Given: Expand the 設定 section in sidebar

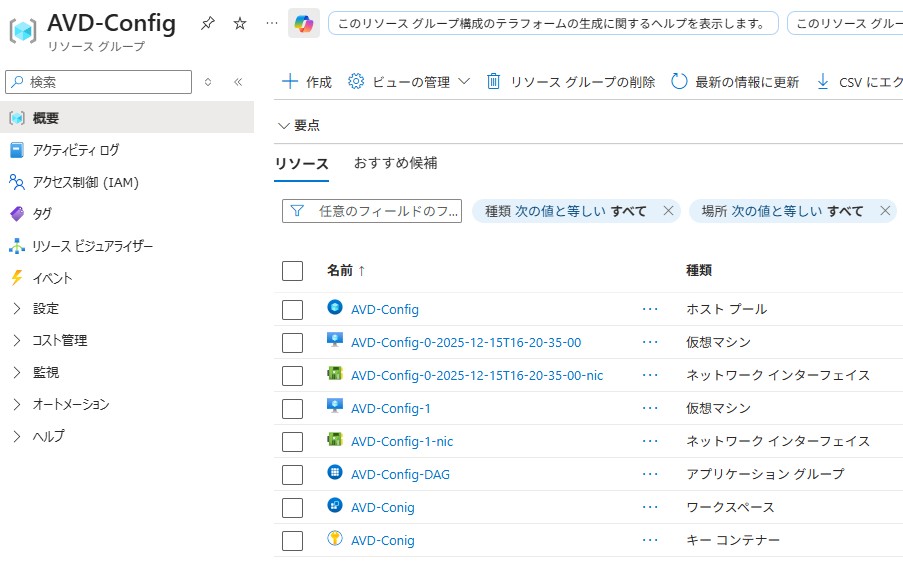Looking at the screenshot, I should [x=46, y=309].
